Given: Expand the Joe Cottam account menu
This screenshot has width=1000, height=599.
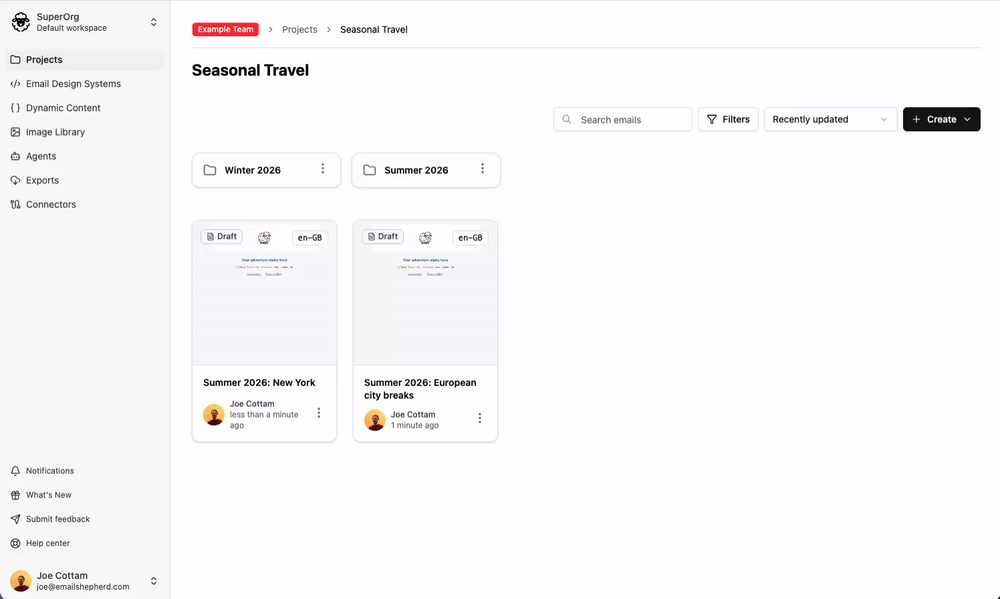Looking at the screenshot, I should click(x=84, y=581).
